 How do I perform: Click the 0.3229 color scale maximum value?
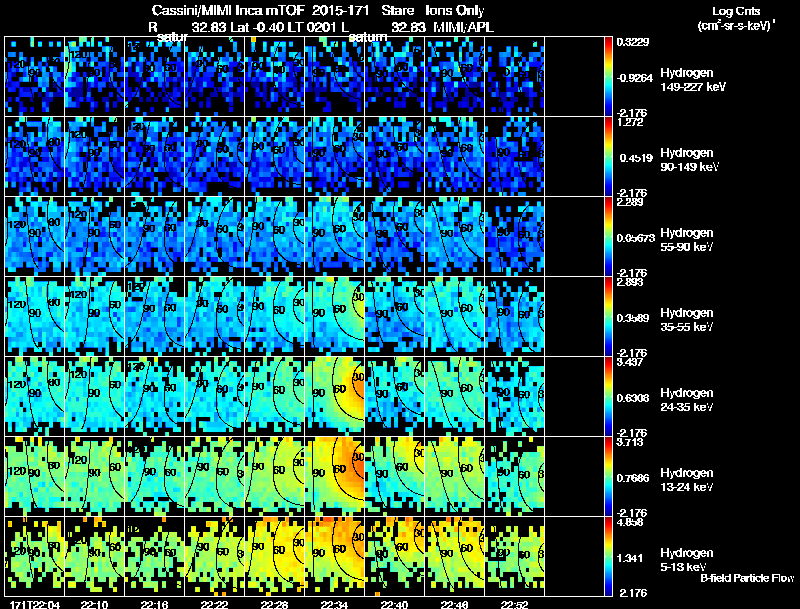pos(633,42)
